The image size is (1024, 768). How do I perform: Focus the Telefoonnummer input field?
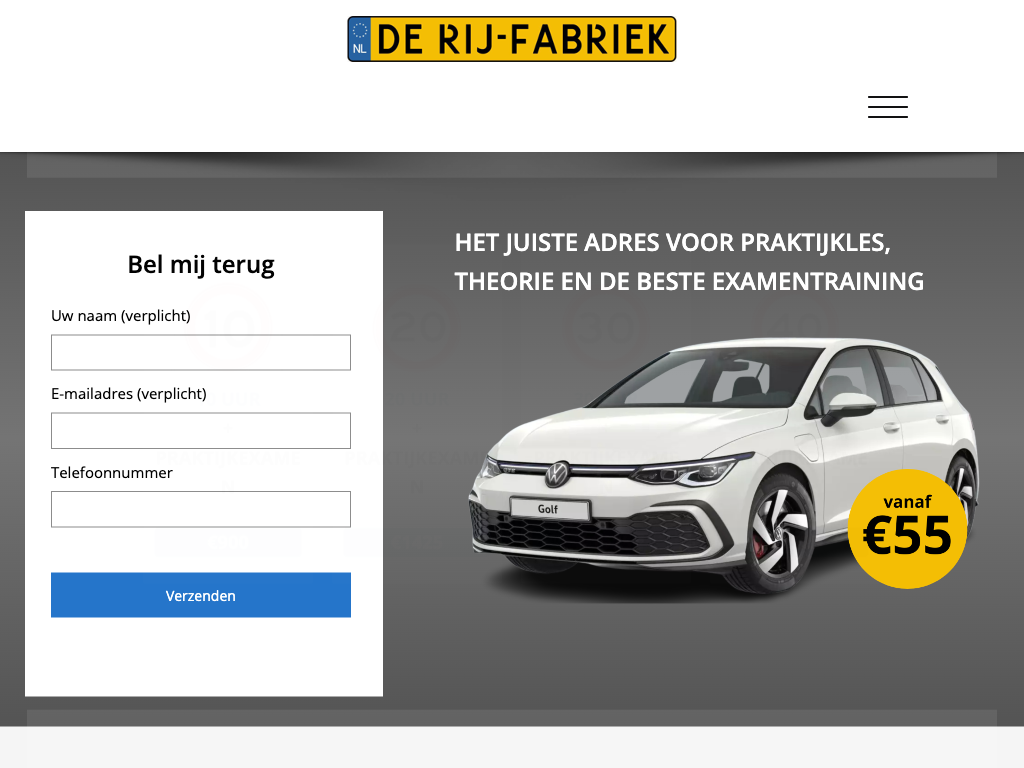(x=200, y=509)
